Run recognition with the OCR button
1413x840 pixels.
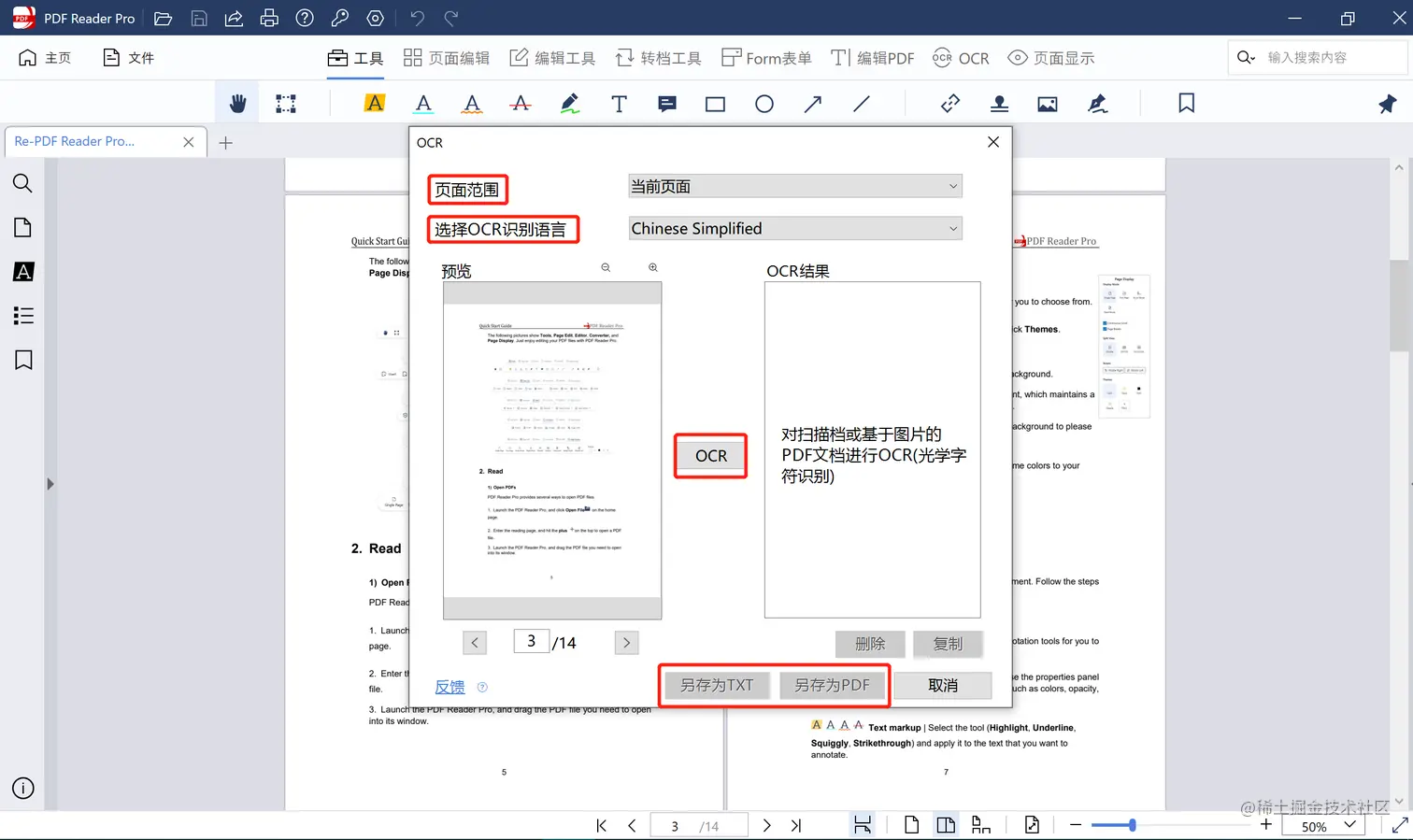pyautogui.click(x=710, y=456)
